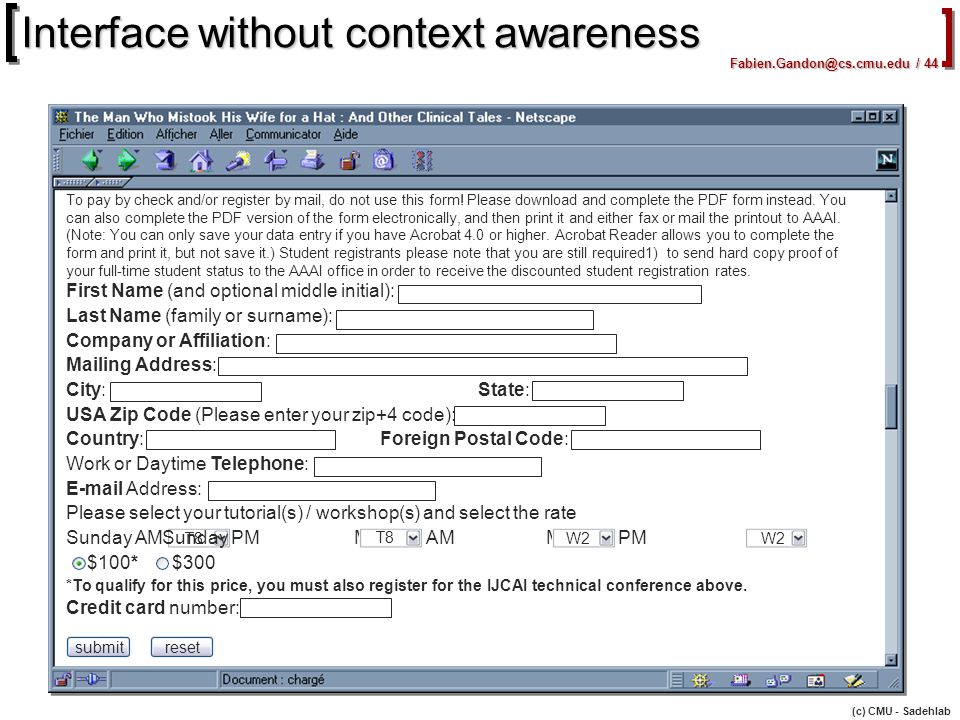Open the Mail inbox icon in status bar
Screen dimensions: 960x720
point(740,680)
